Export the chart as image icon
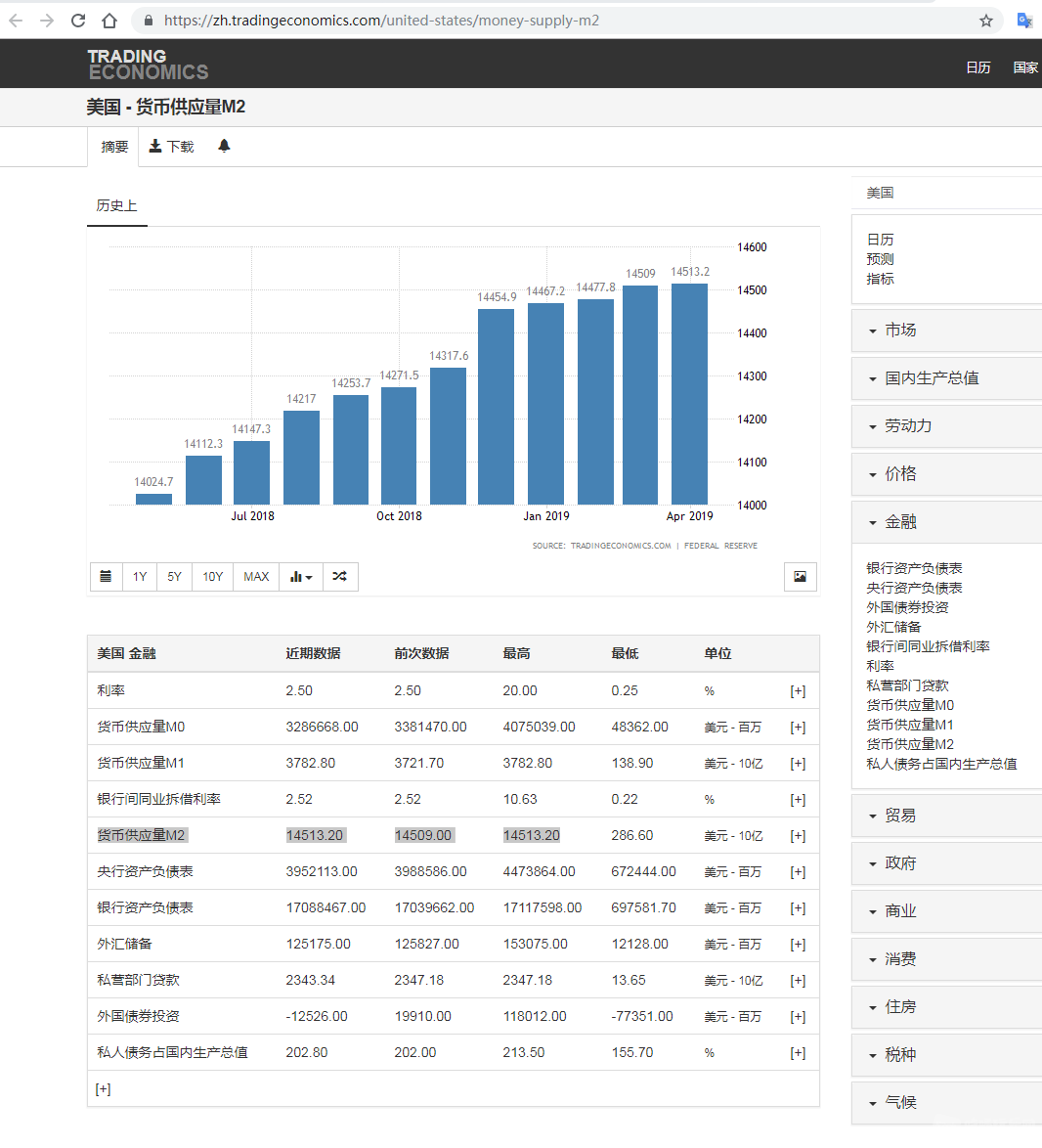1042x1148 pixels. pos(800,577)
